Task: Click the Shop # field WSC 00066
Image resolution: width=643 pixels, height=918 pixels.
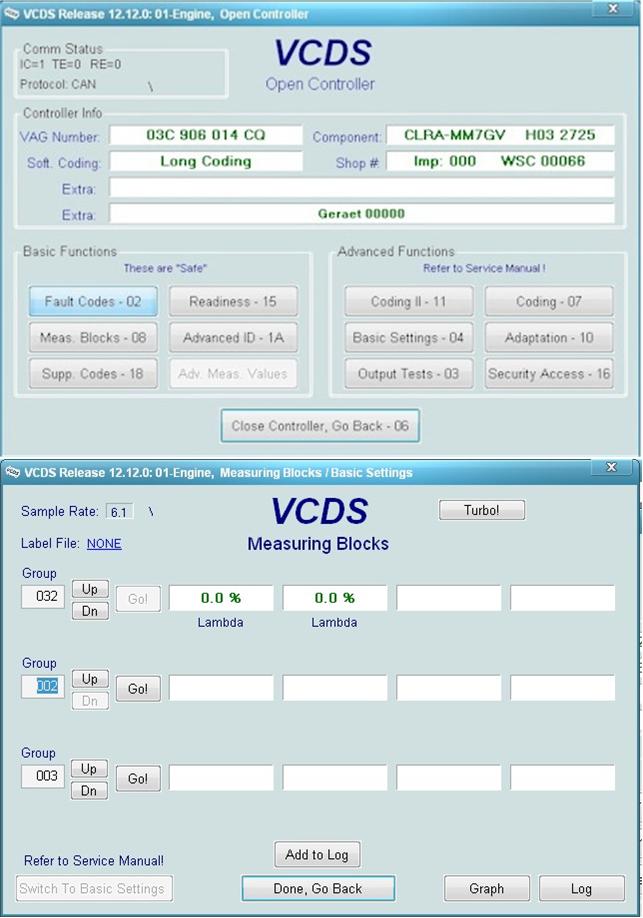Action: point(500,162)
